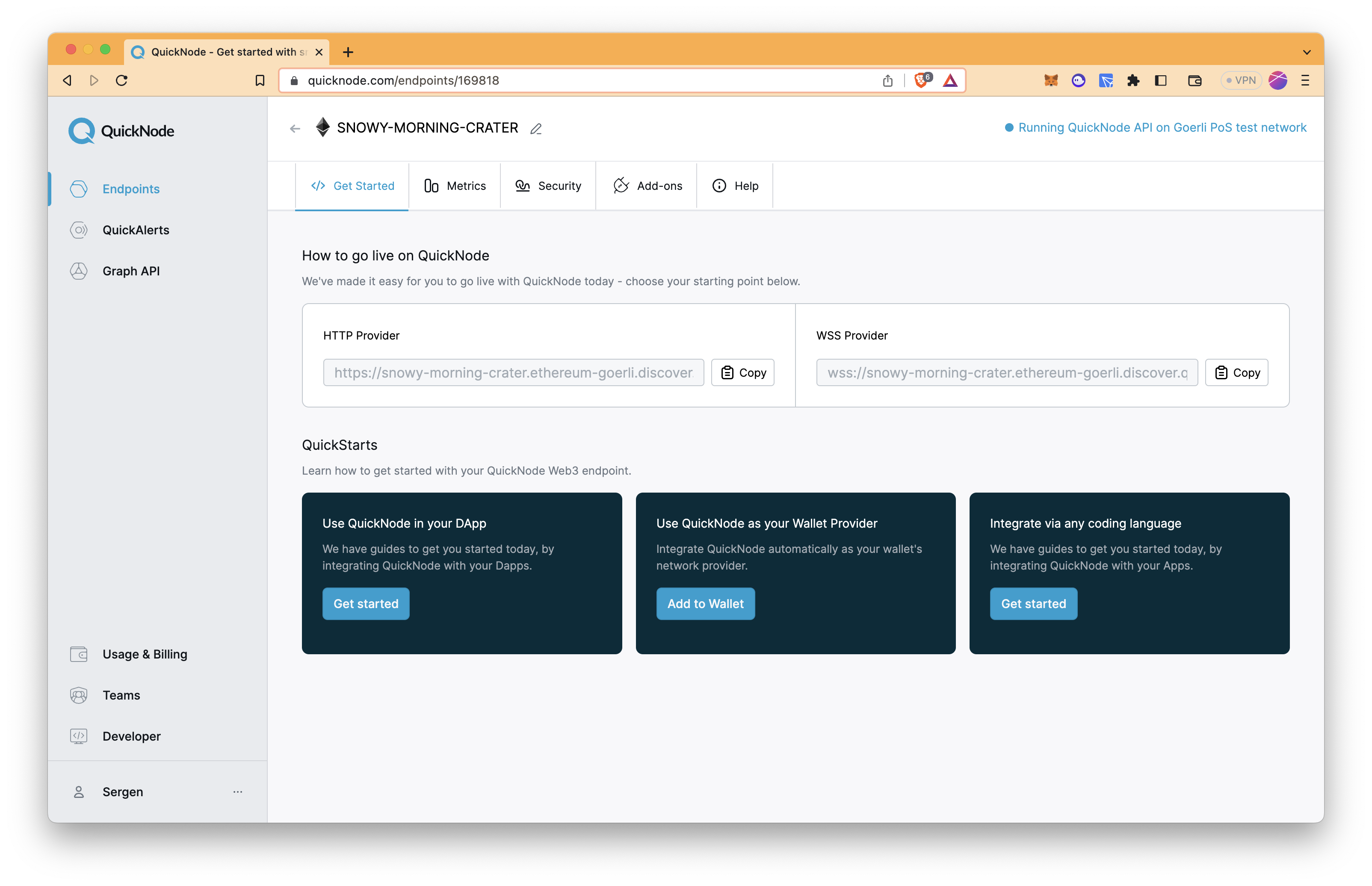Toggle the browser sidebar panel

point(1161,80)
